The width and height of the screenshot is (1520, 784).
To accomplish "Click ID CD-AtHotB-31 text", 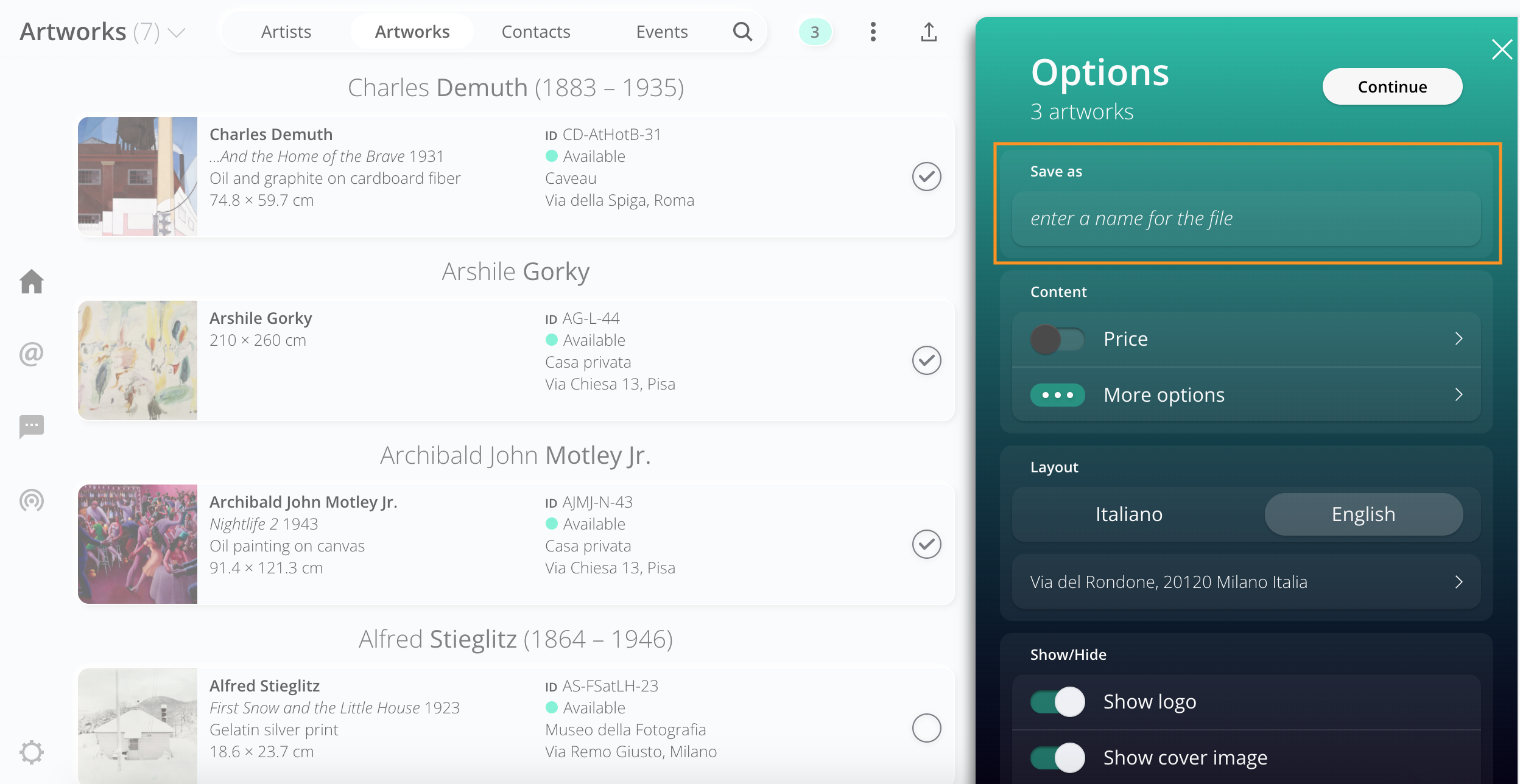I will [x=603, y=135].
